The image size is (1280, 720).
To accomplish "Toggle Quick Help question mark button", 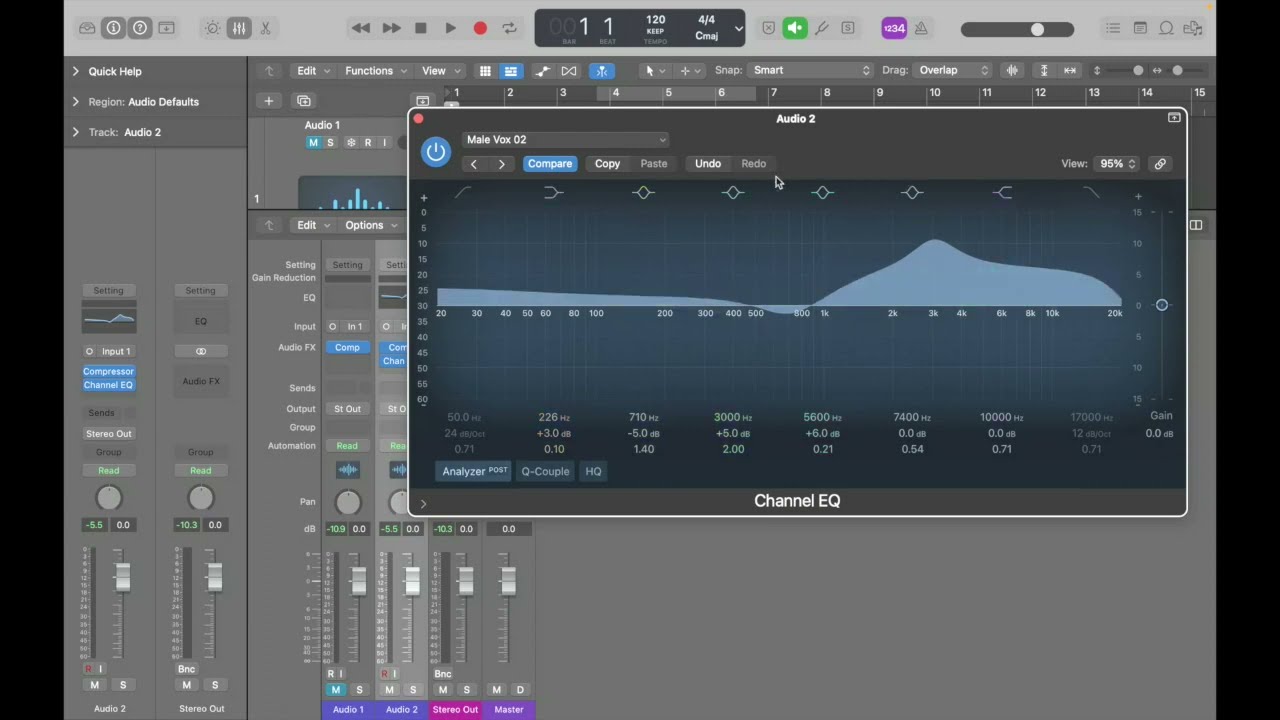I will [x=140, y=28].
